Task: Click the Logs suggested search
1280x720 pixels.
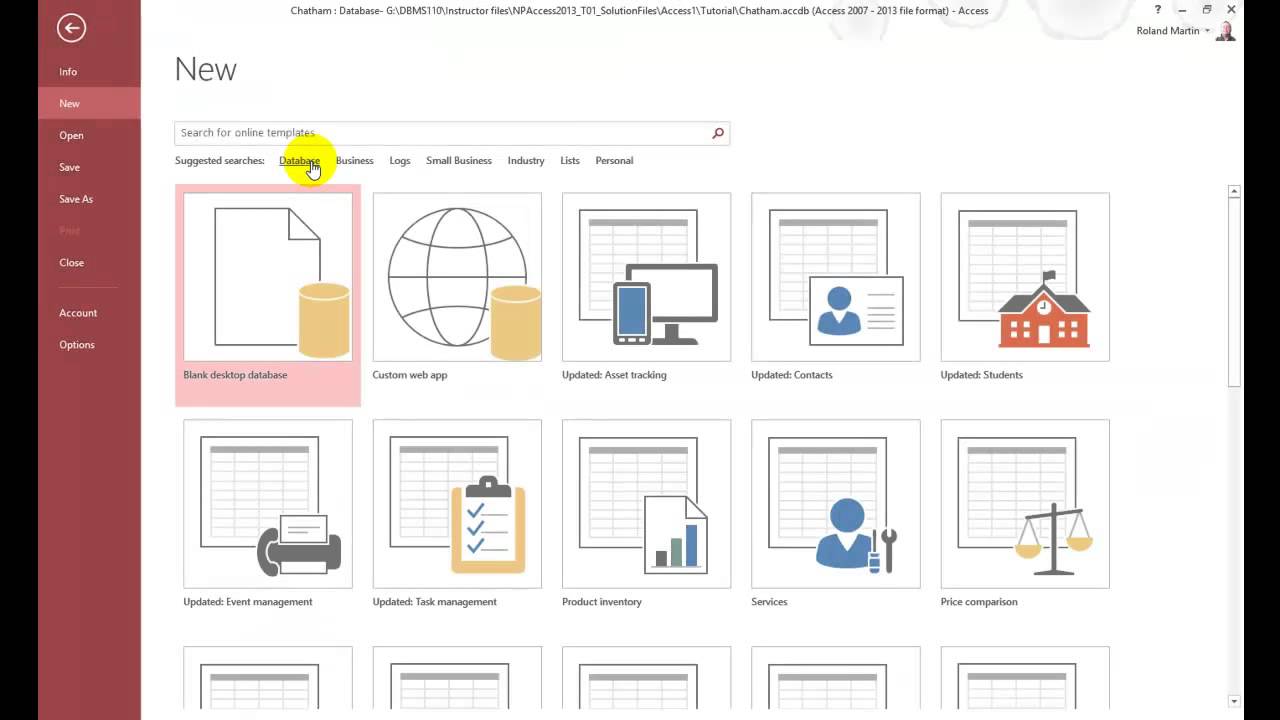Action: [x=400, y=161]
